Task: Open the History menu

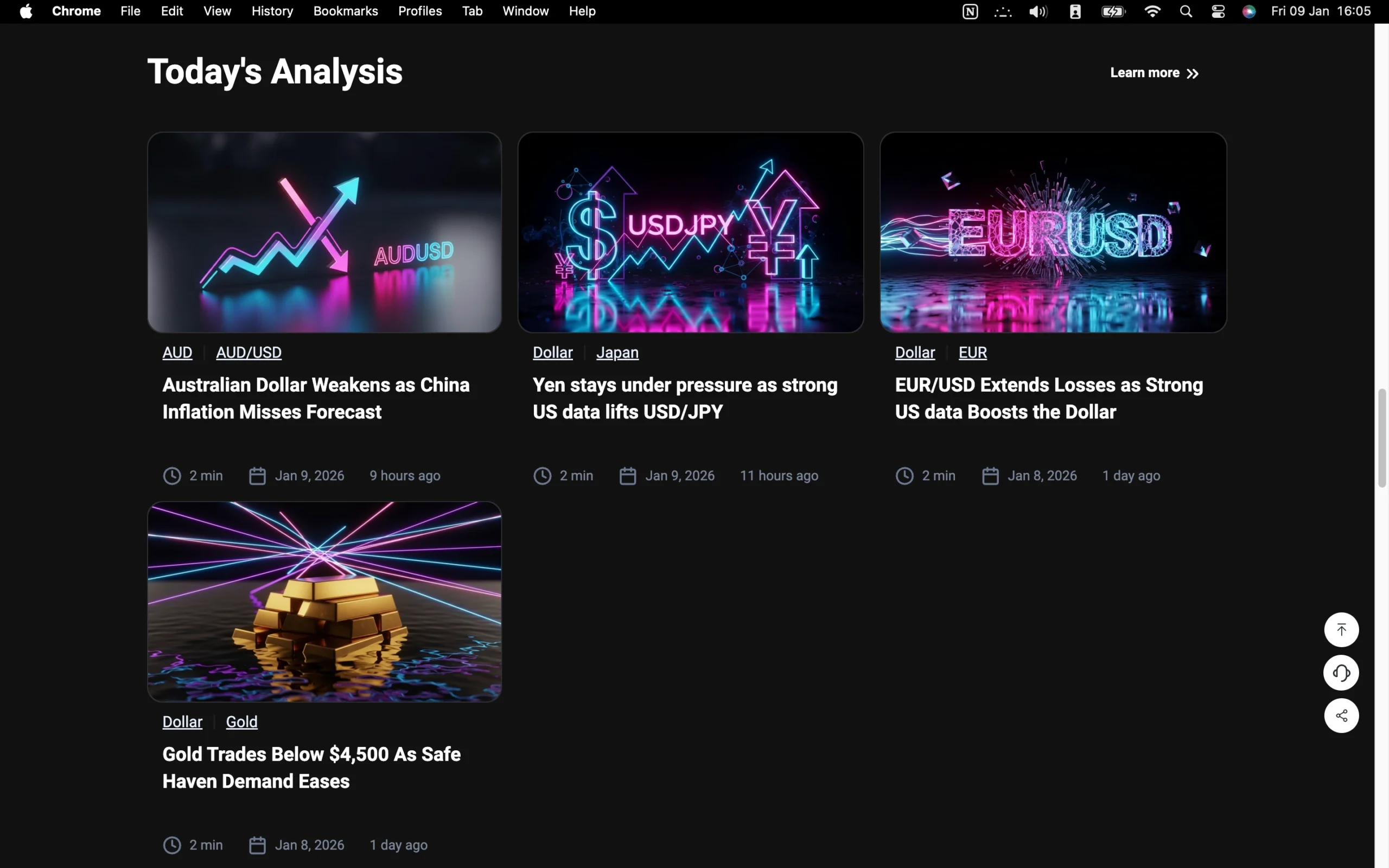Action: [272, 11]
